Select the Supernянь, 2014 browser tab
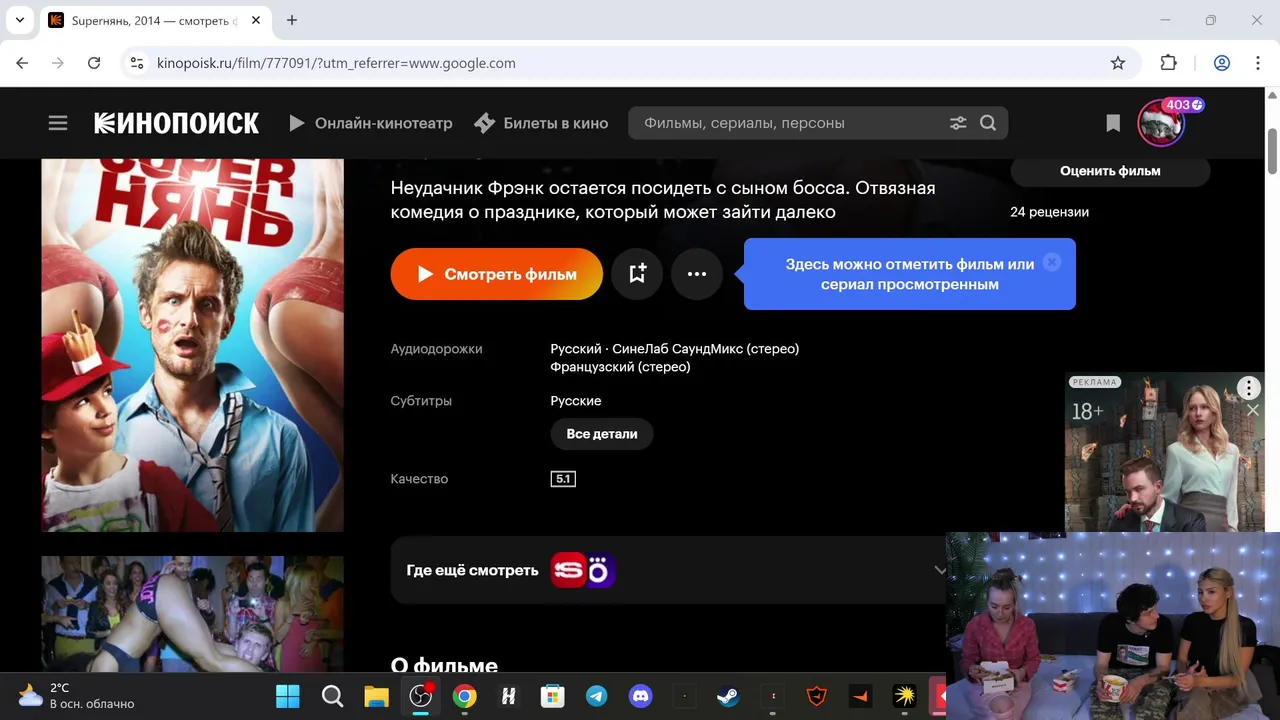The width and height of the screenshot is (1280, 720). click(155, 20)
